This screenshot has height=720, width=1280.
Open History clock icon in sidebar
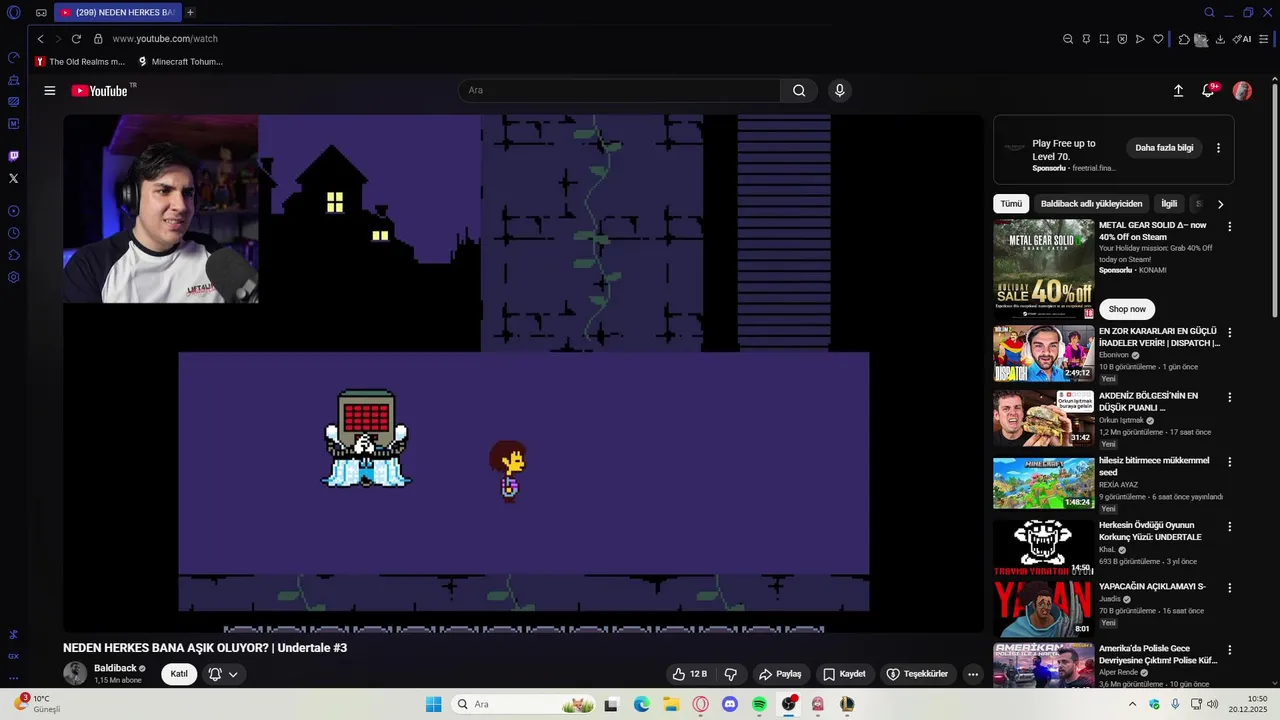[x=13, y=233]
